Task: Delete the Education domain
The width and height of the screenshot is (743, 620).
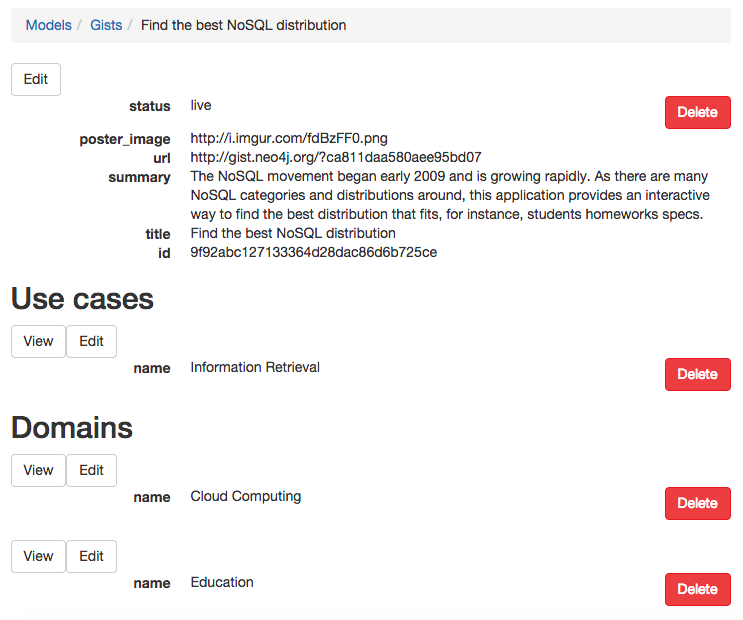Action: coord(698,590)
